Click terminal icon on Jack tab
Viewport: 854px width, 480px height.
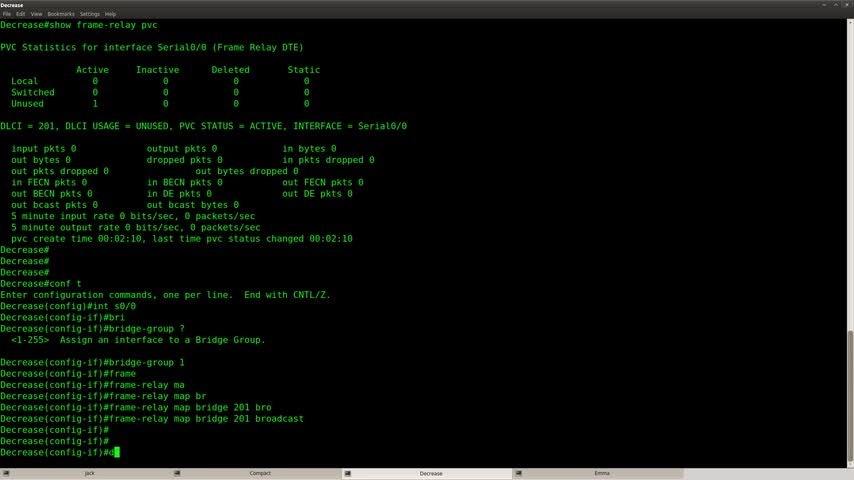[5, 473]
